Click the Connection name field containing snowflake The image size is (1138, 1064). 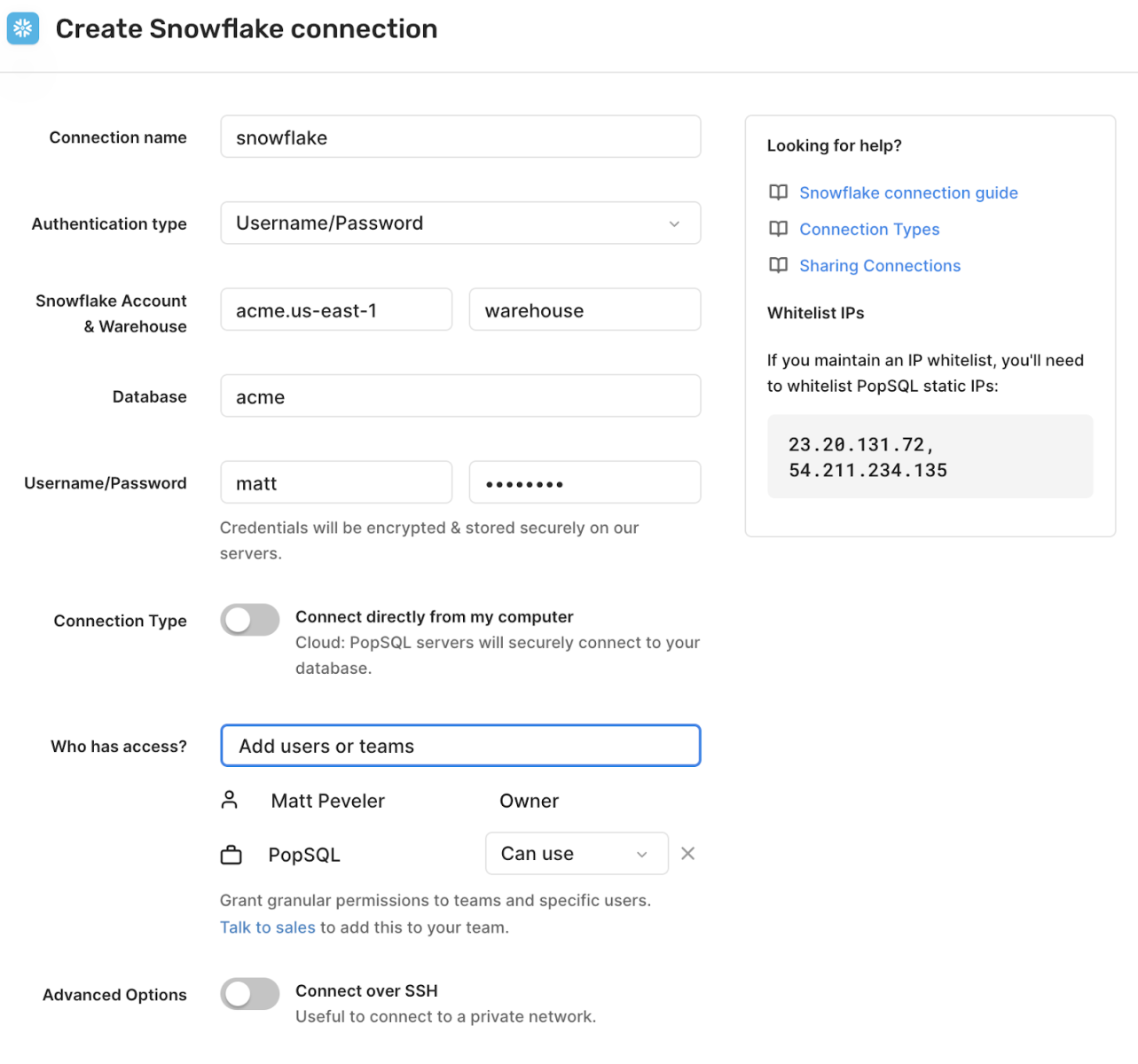pos(460,137)
